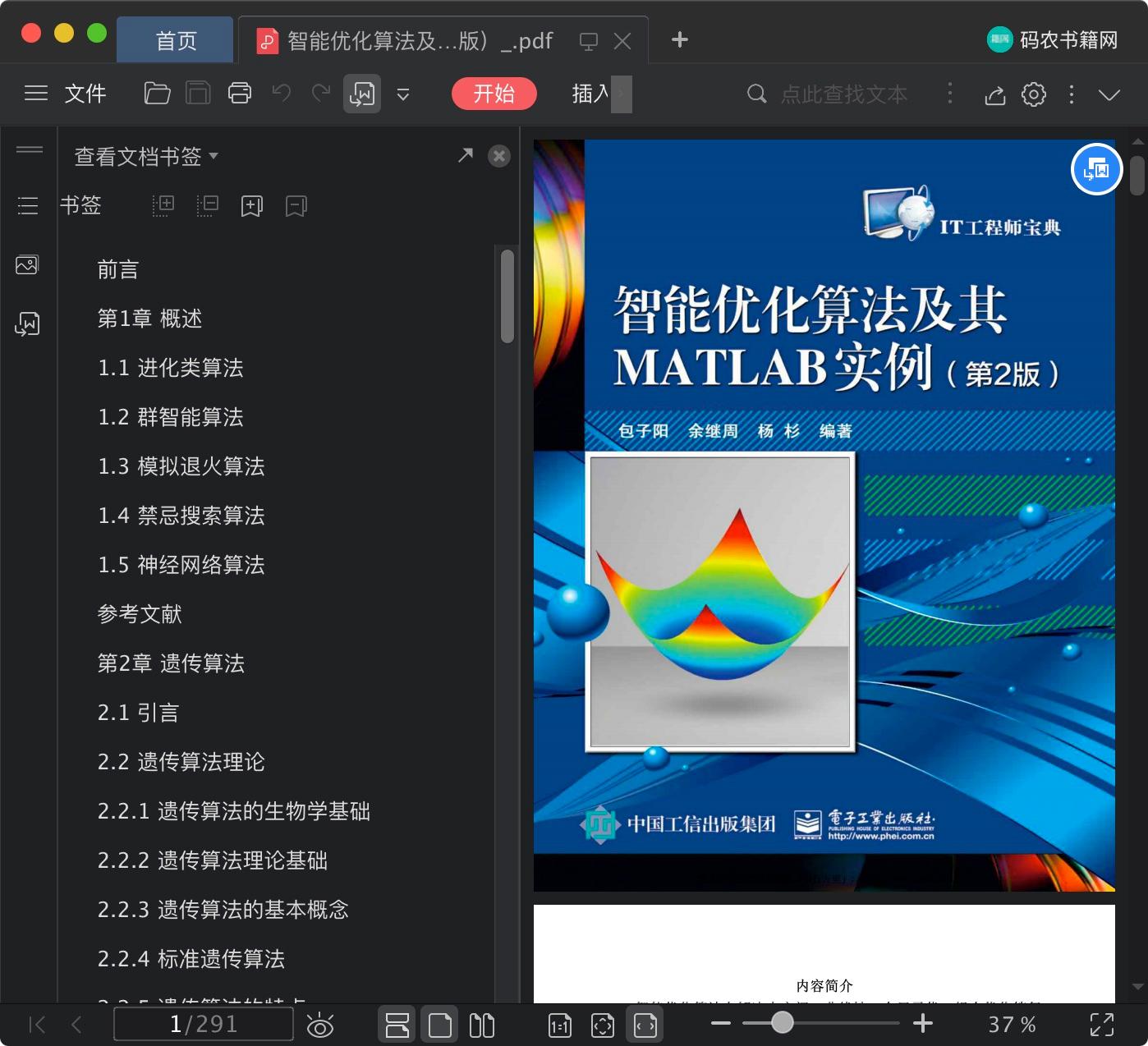Click the presentation screen icon in tab
The image size is (1148, 1046).
(588, 41)
